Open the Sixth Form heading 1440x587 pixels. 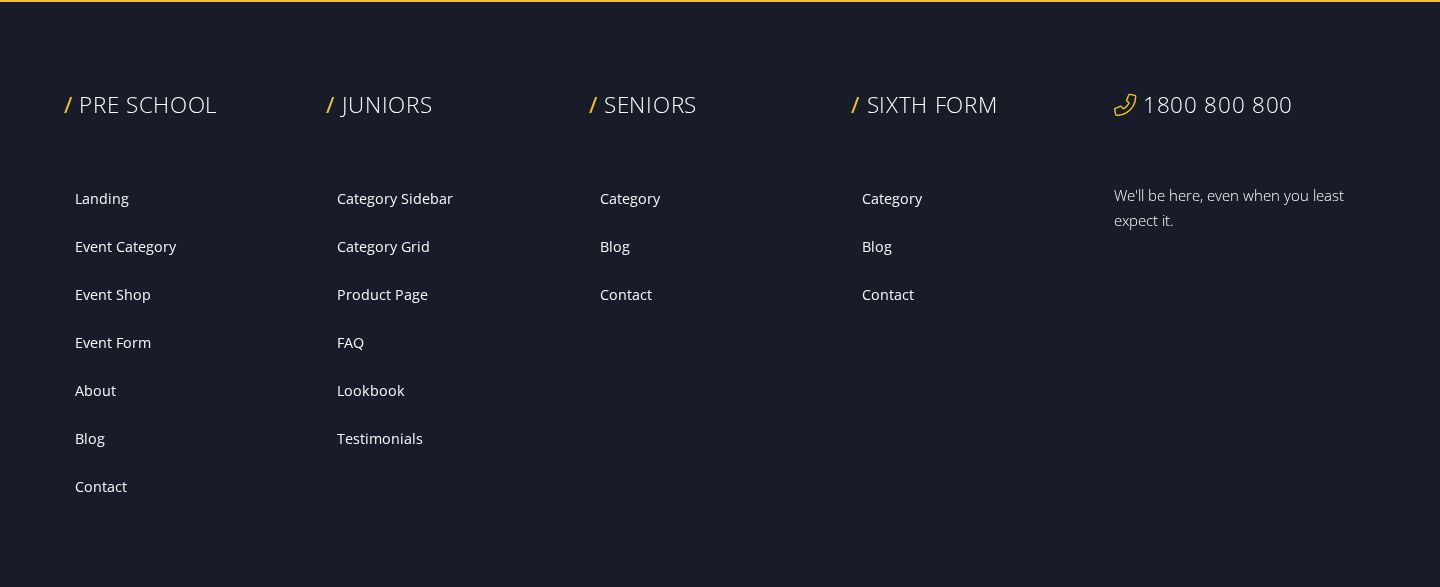point(932,105)
